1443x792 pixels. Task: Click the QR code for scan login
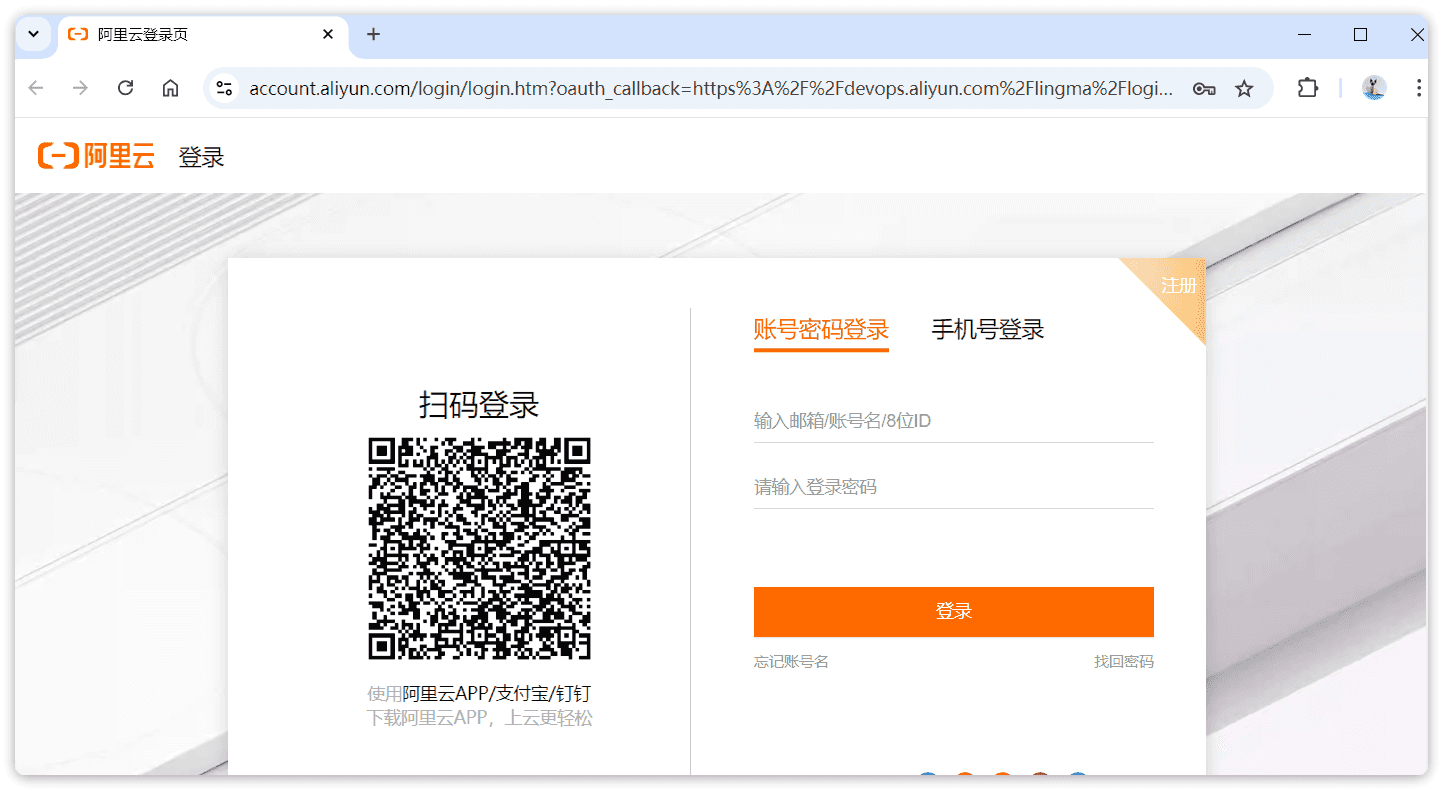pyautogui.click(x=480, y=548)
